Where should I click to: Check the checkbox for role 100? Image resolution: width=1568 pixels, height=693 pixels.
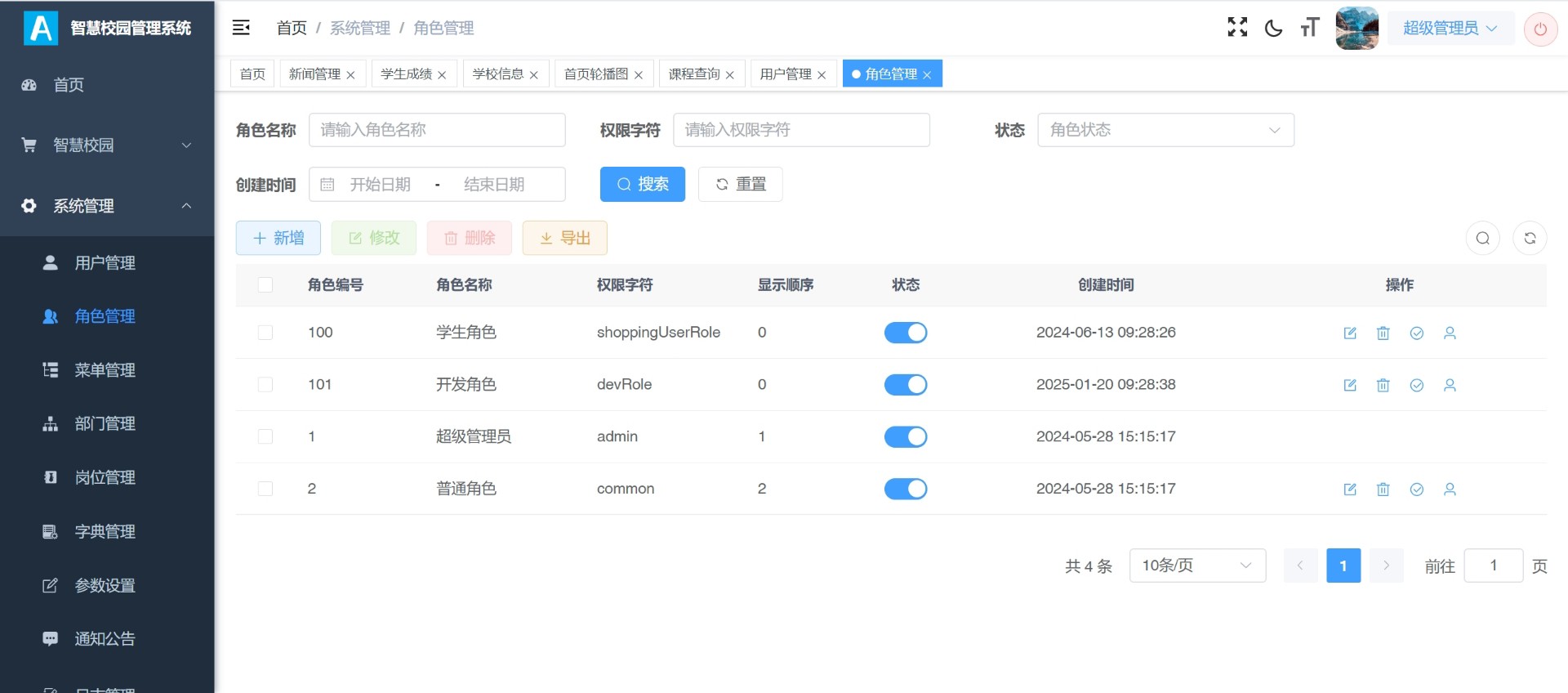tap(265, 333)
